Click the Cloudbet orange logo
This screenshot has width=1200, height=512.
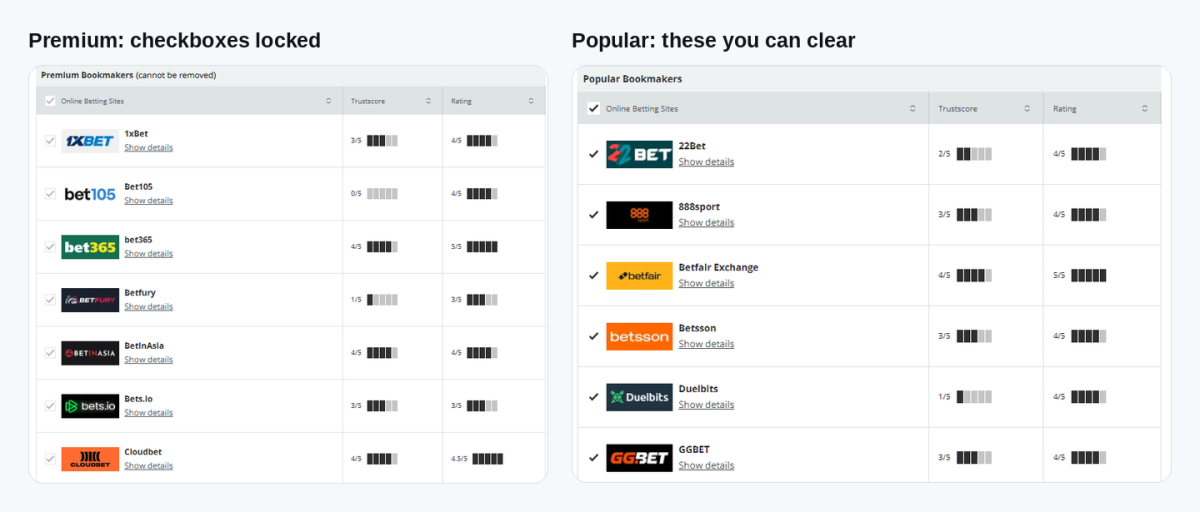click(x=90, y=459)
